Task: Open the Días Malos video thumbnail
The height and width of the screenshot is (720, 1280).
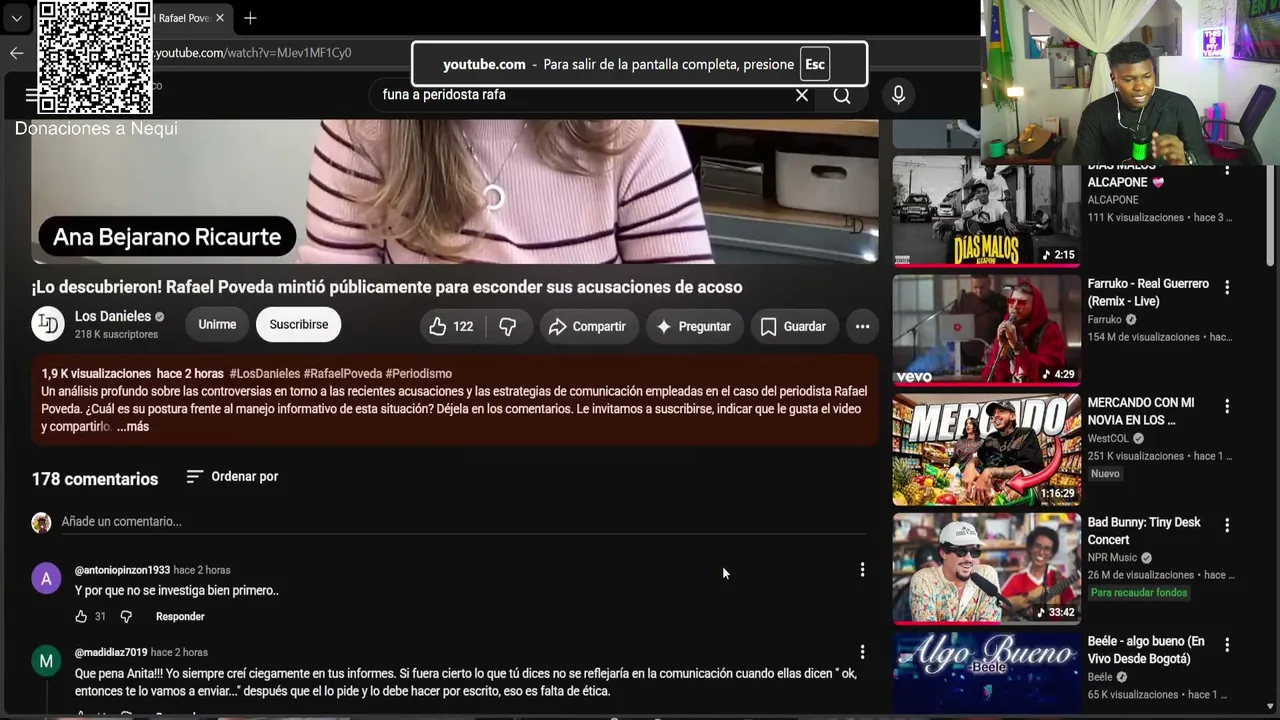Action: (986, 210)
